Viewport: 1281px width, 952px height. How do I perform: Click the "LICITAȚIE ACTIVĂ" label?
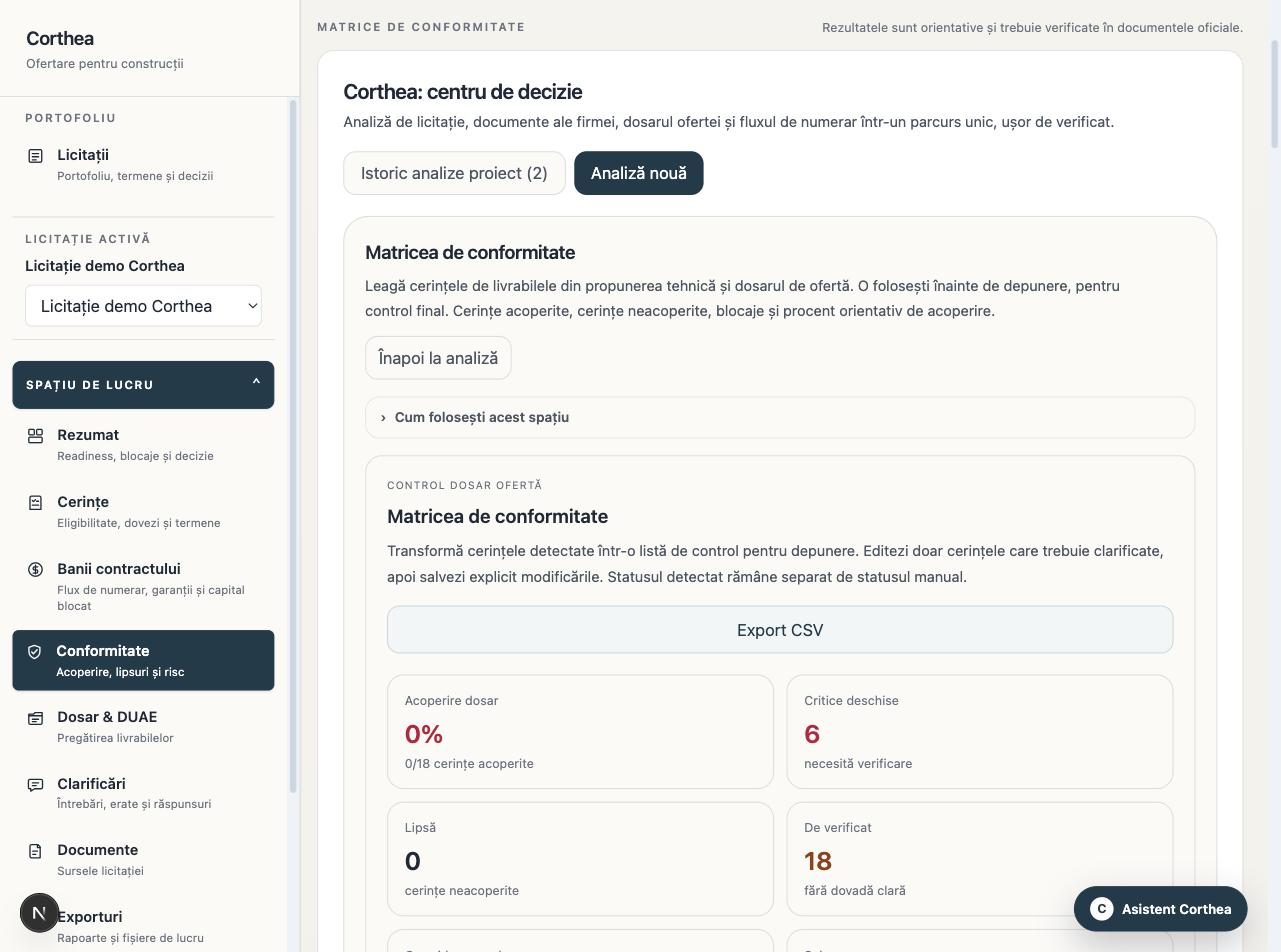pyautogui.click(x=88, y=239)
